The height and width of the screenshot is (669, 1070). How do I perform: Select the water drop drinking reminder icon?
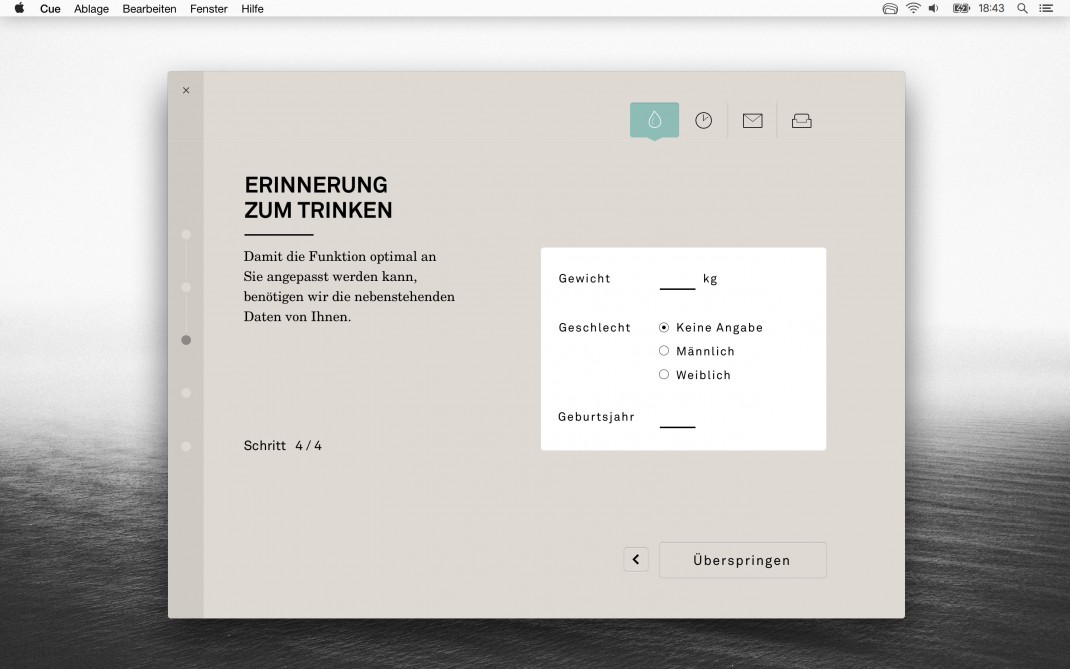tap(654, 120)
